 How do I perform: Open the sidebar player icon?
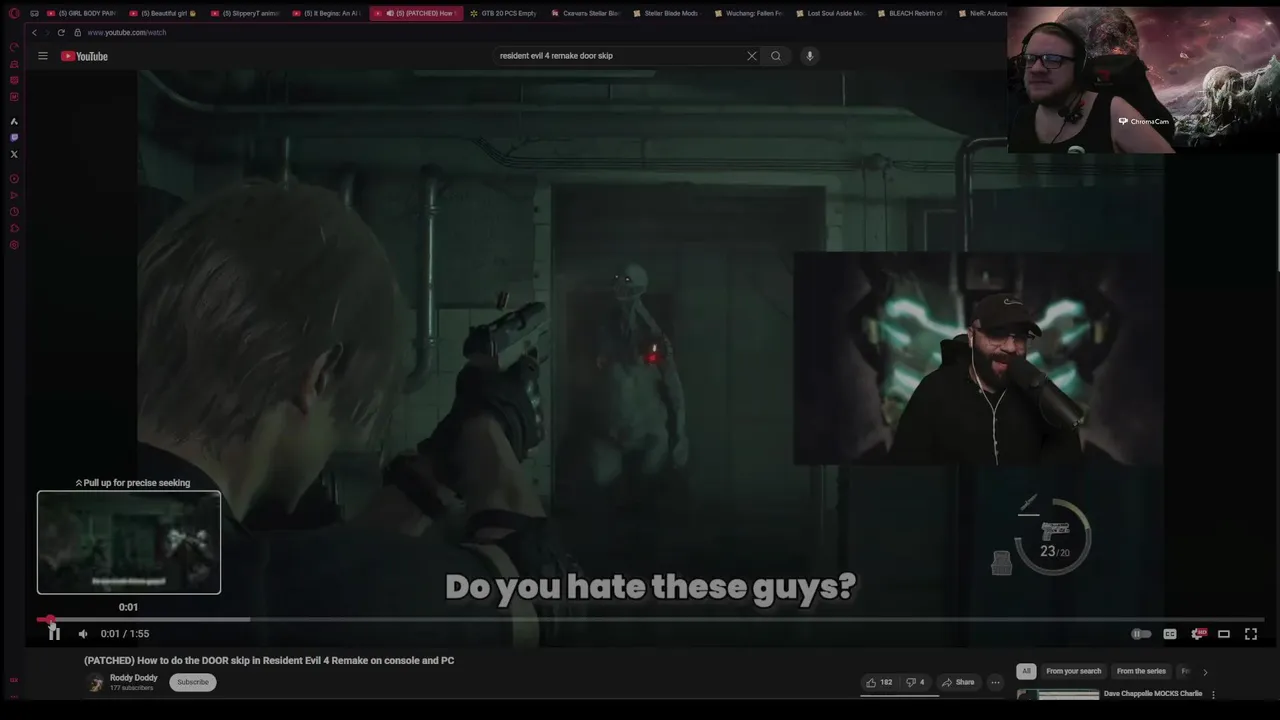14,179
